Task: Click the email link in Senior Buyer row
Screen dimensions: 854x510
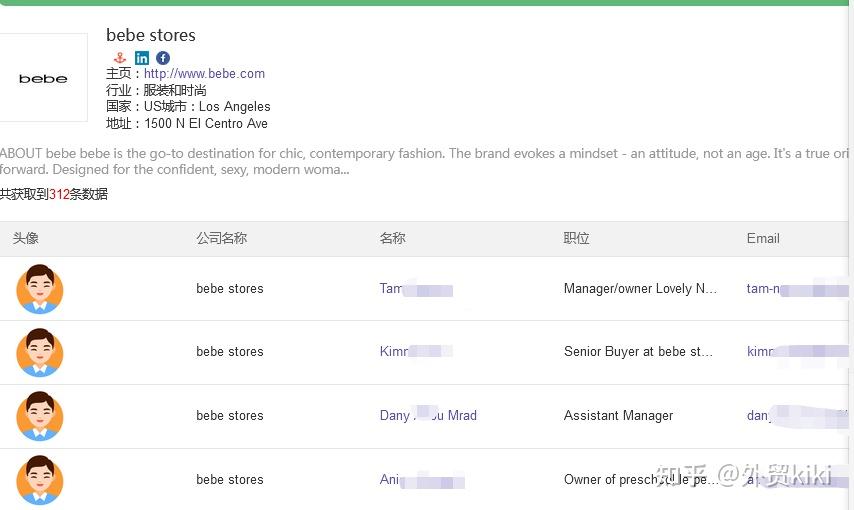Action: point(761,352)
